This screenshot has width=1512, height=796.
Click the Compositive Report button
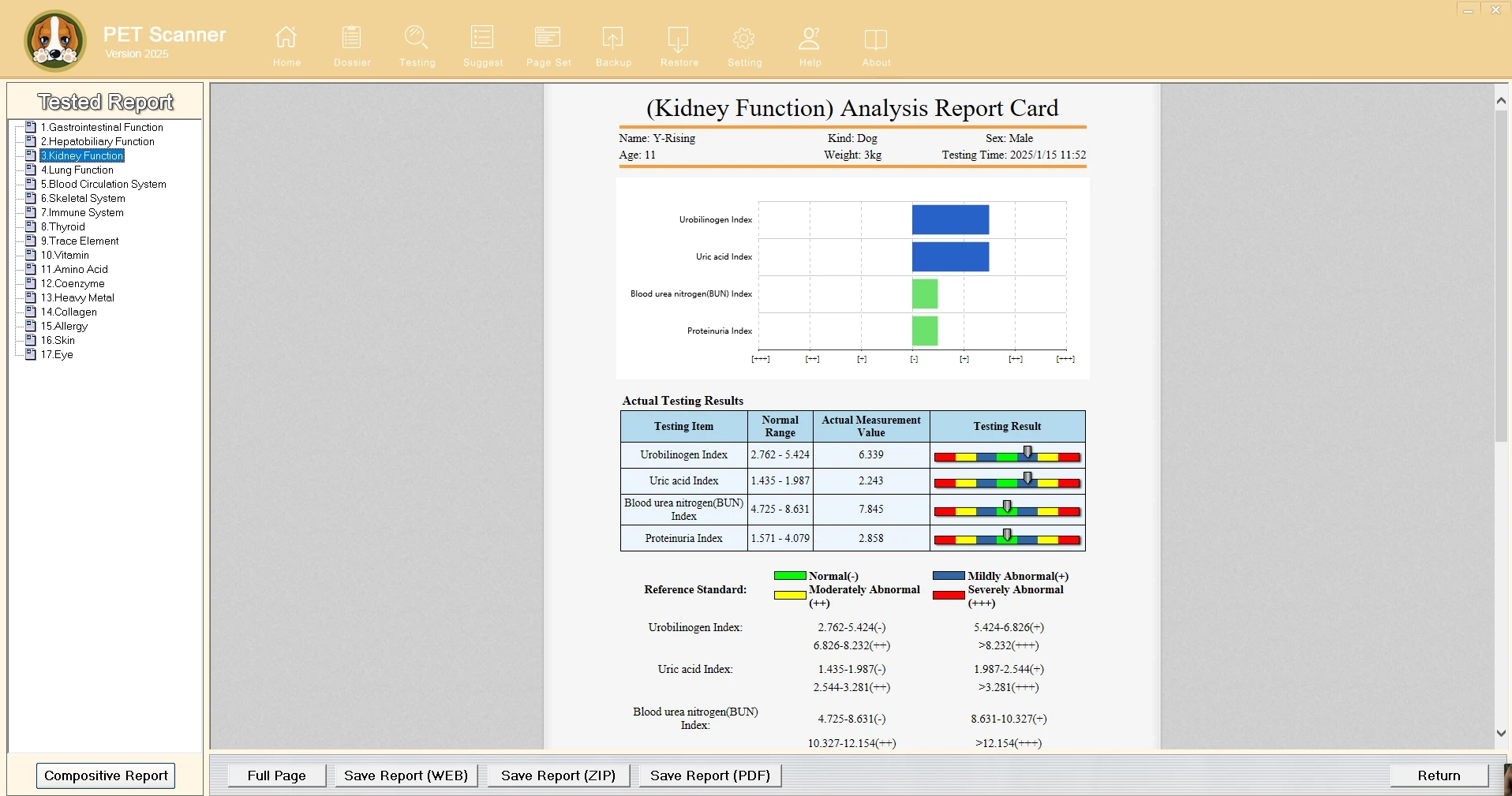point(106,775)
